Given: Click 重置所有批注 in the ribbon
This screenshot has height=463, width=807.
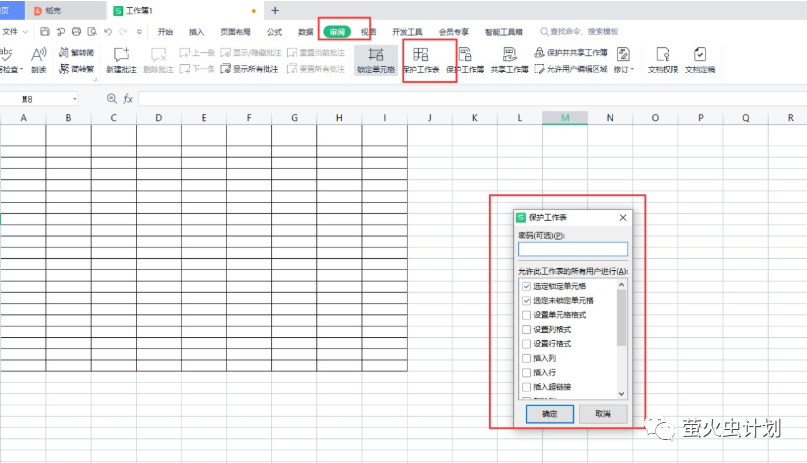Looking at the screenshot, I should [x=315, y=69].
